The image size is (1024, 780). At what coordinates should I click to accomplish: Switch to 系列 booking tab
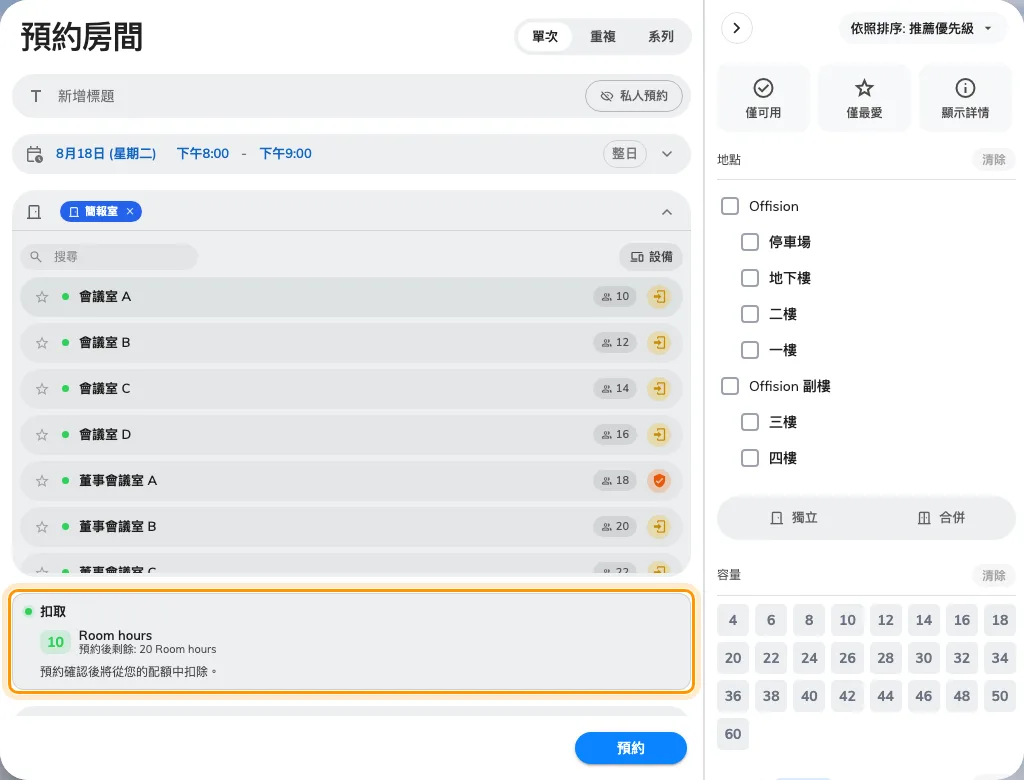(661, 37)
